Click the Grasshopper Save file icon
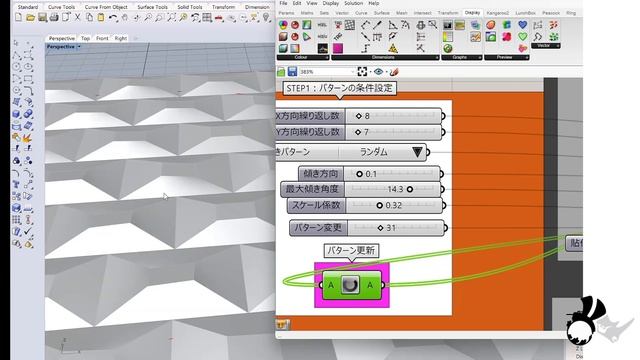Image resolution: width=640 pixels, height=360 pixels. pyautogui.click(x=292, y=72)
